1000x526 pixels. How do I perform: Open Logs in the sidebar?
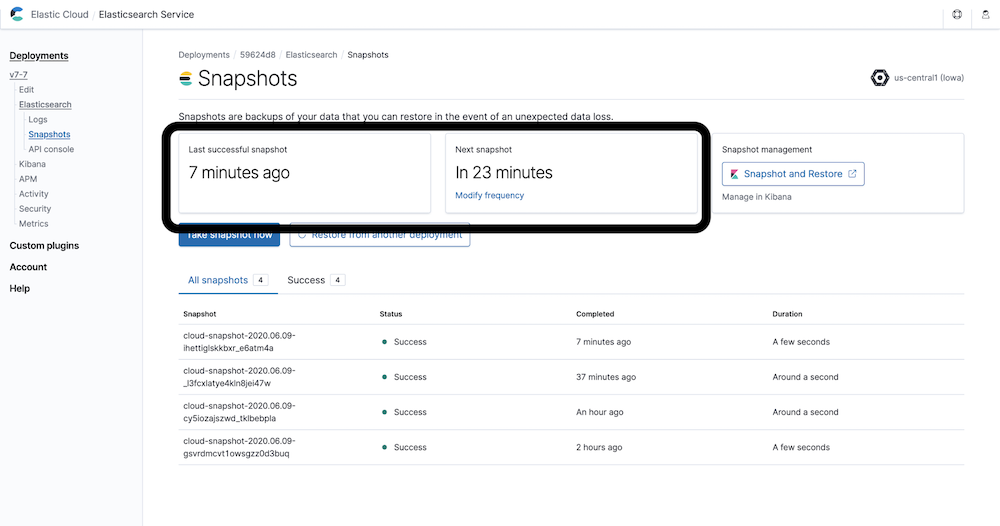pyautogui.click(x=38, y=119)
